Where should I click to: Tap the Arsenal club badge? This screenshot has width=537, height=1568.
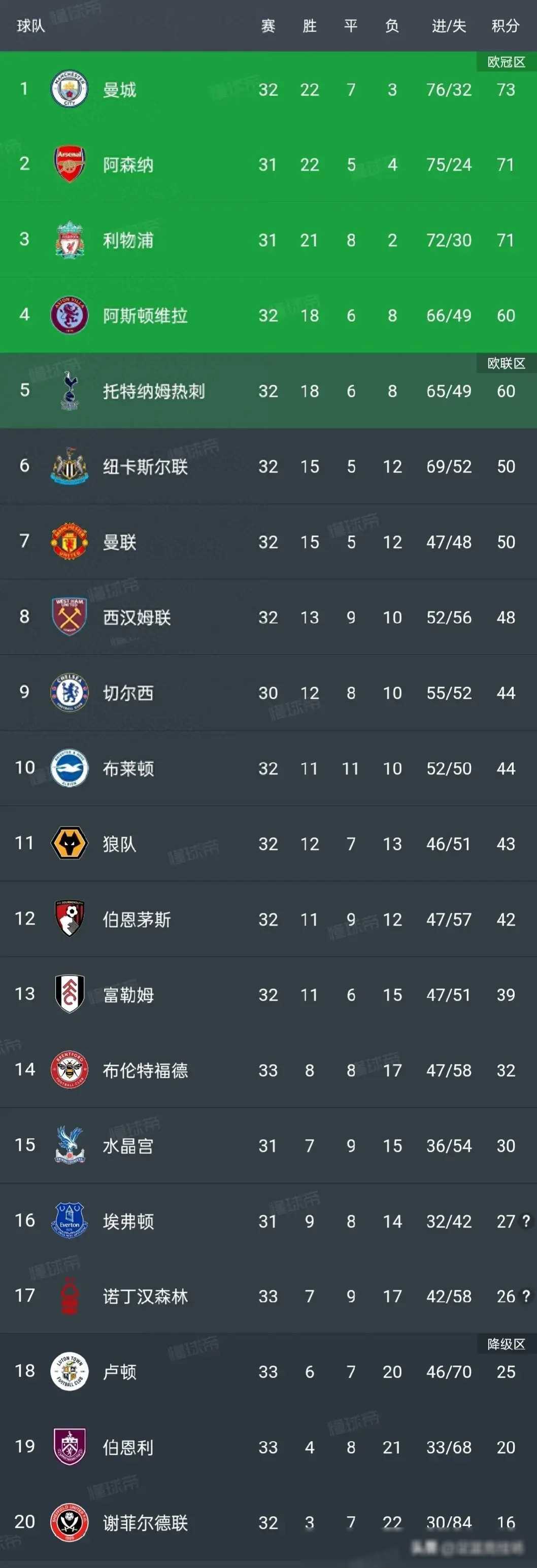(70, 164)
